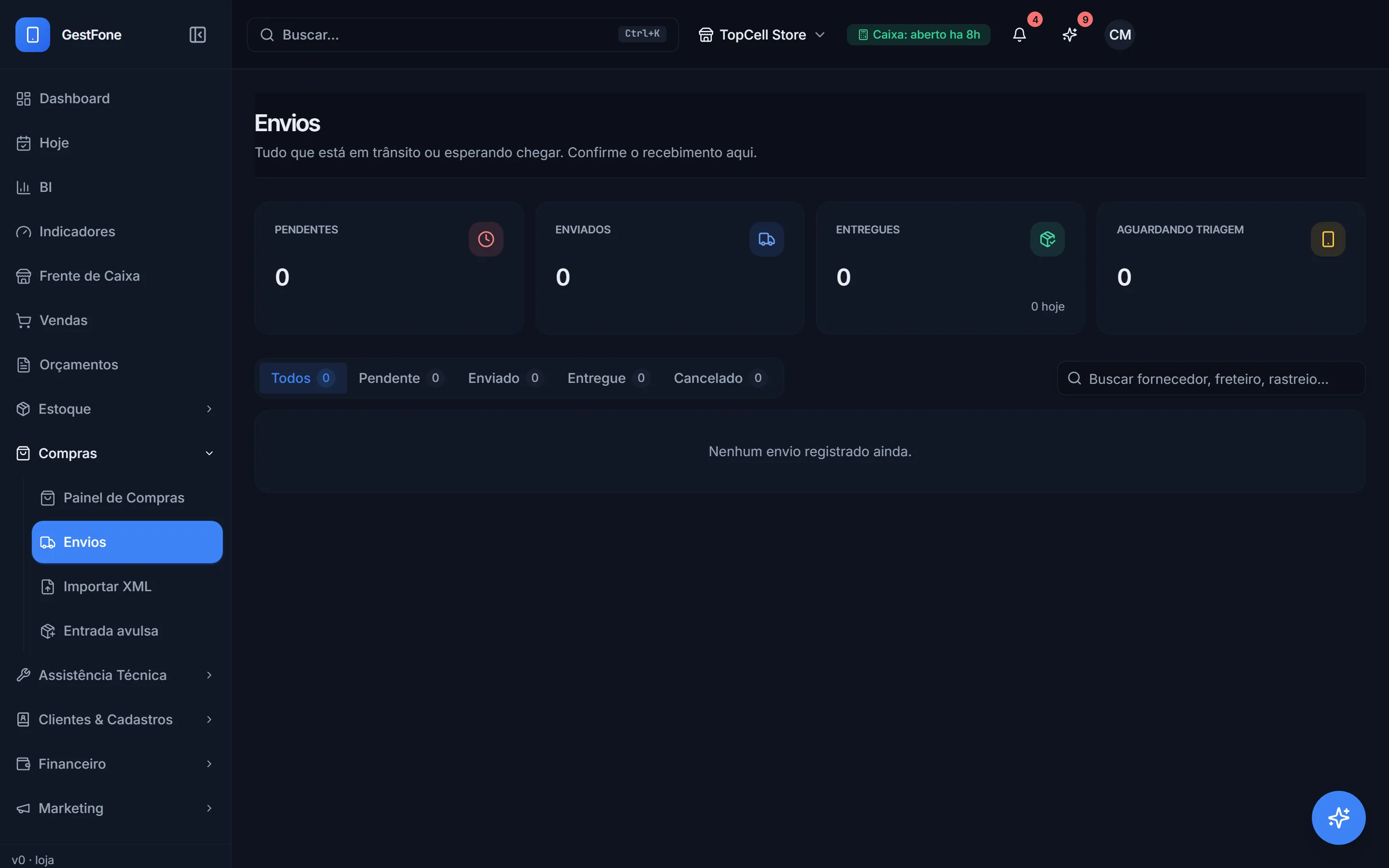This screenshot has height=868, width=1389.
Task: Click the Envios page heading
Action: [x=287, y=123]
